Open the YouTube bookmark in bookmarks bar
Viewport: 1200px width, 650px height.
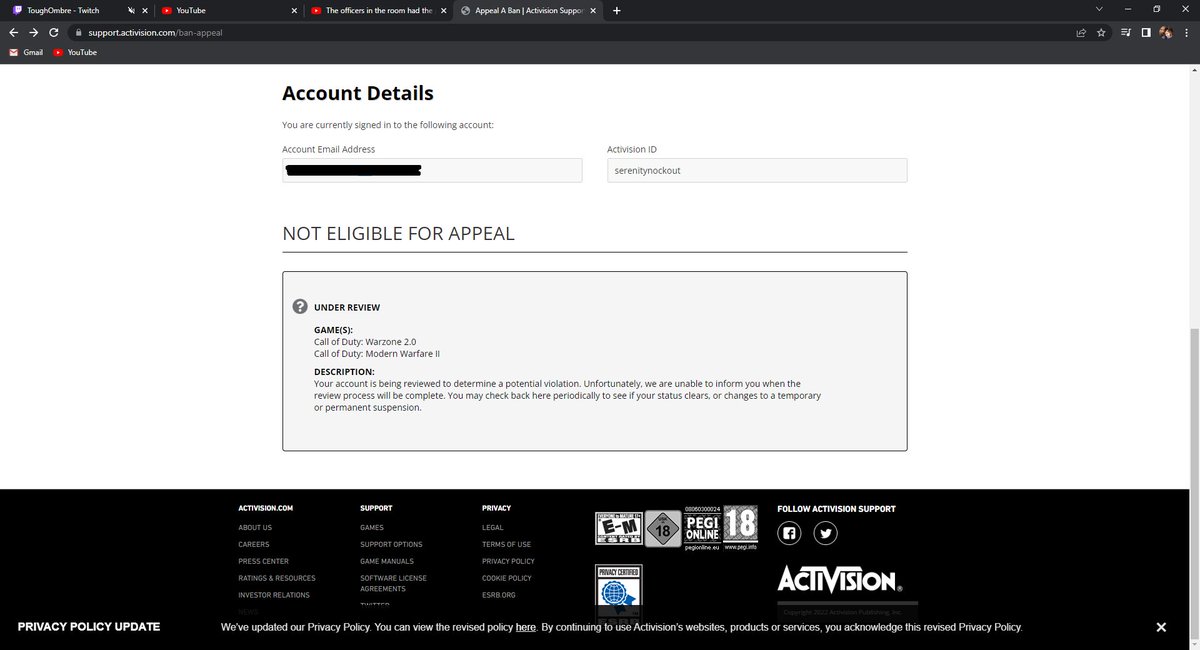pos(75,52)
